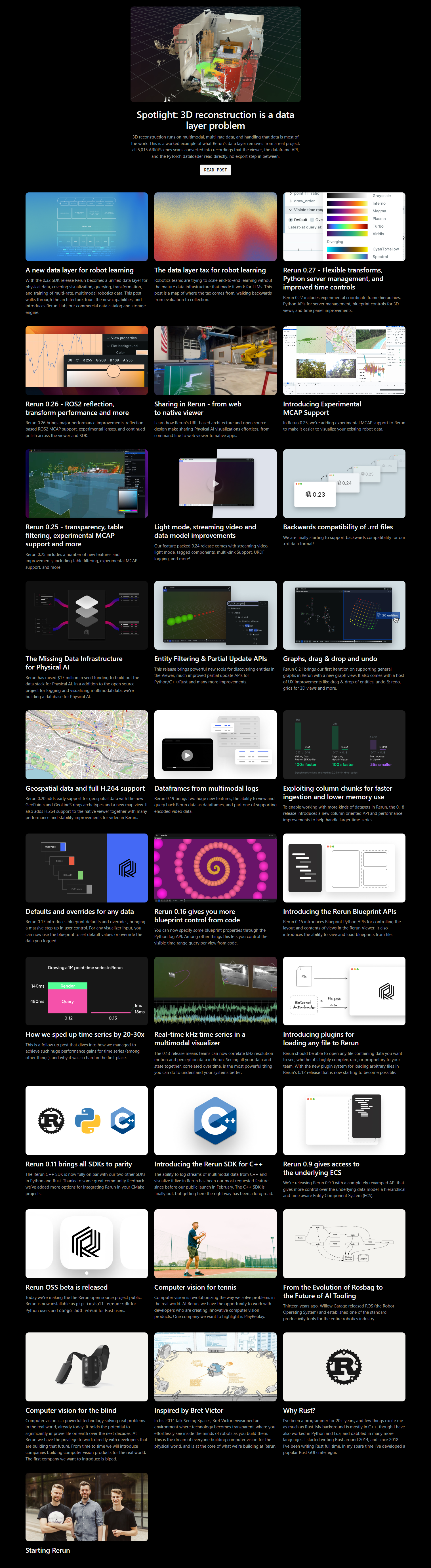Image resolution: width=431 pixels, height=1568 pixels.
Task: Open the Rerun 0.25 transparency post title
Action: [x=74, y=536]
